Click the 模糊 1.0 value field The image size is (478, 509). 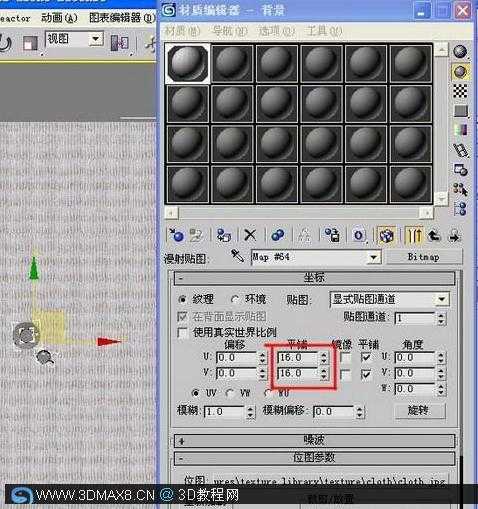point(225,412)
